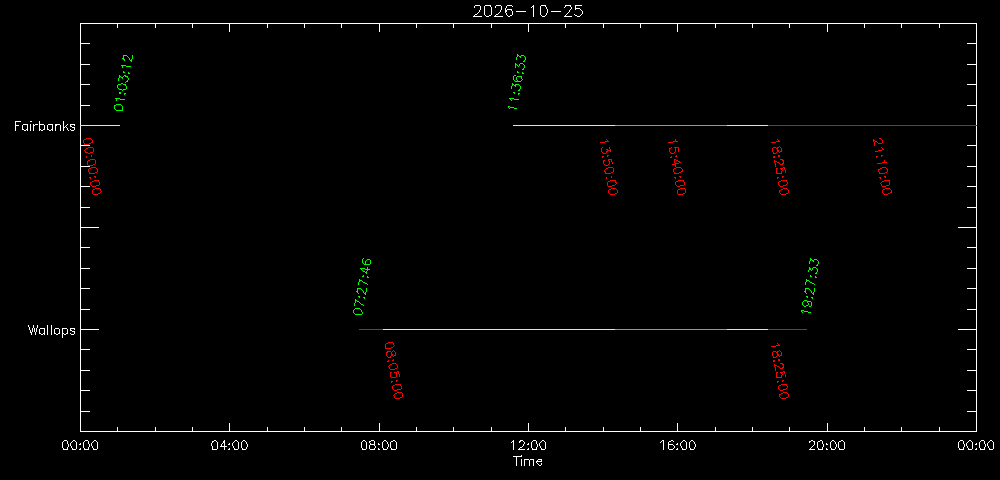Click the green segment on Fairbanks line

click(671, 126)
